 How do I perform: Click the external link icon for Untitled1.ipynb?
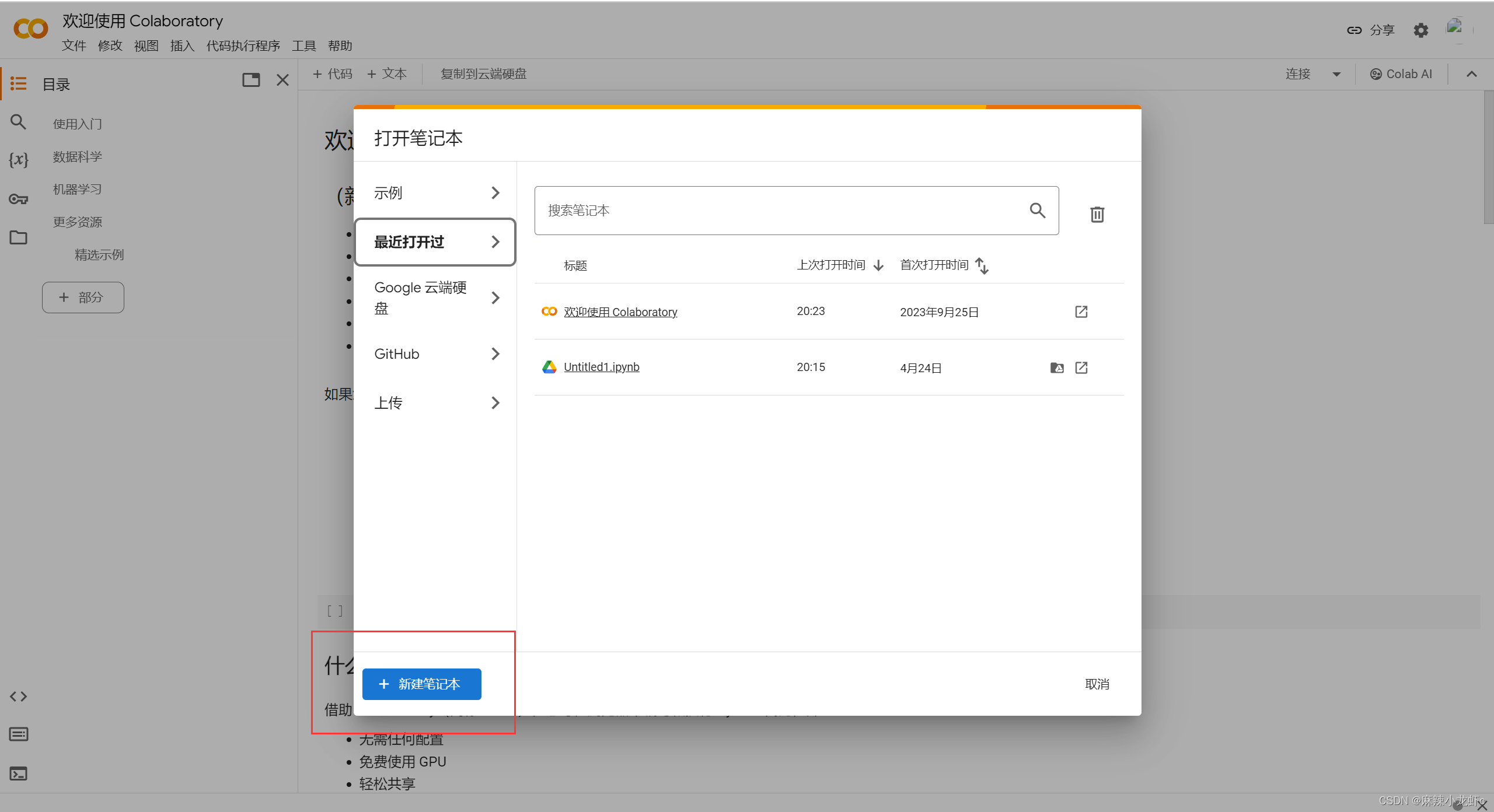(x=1082, y=367)
